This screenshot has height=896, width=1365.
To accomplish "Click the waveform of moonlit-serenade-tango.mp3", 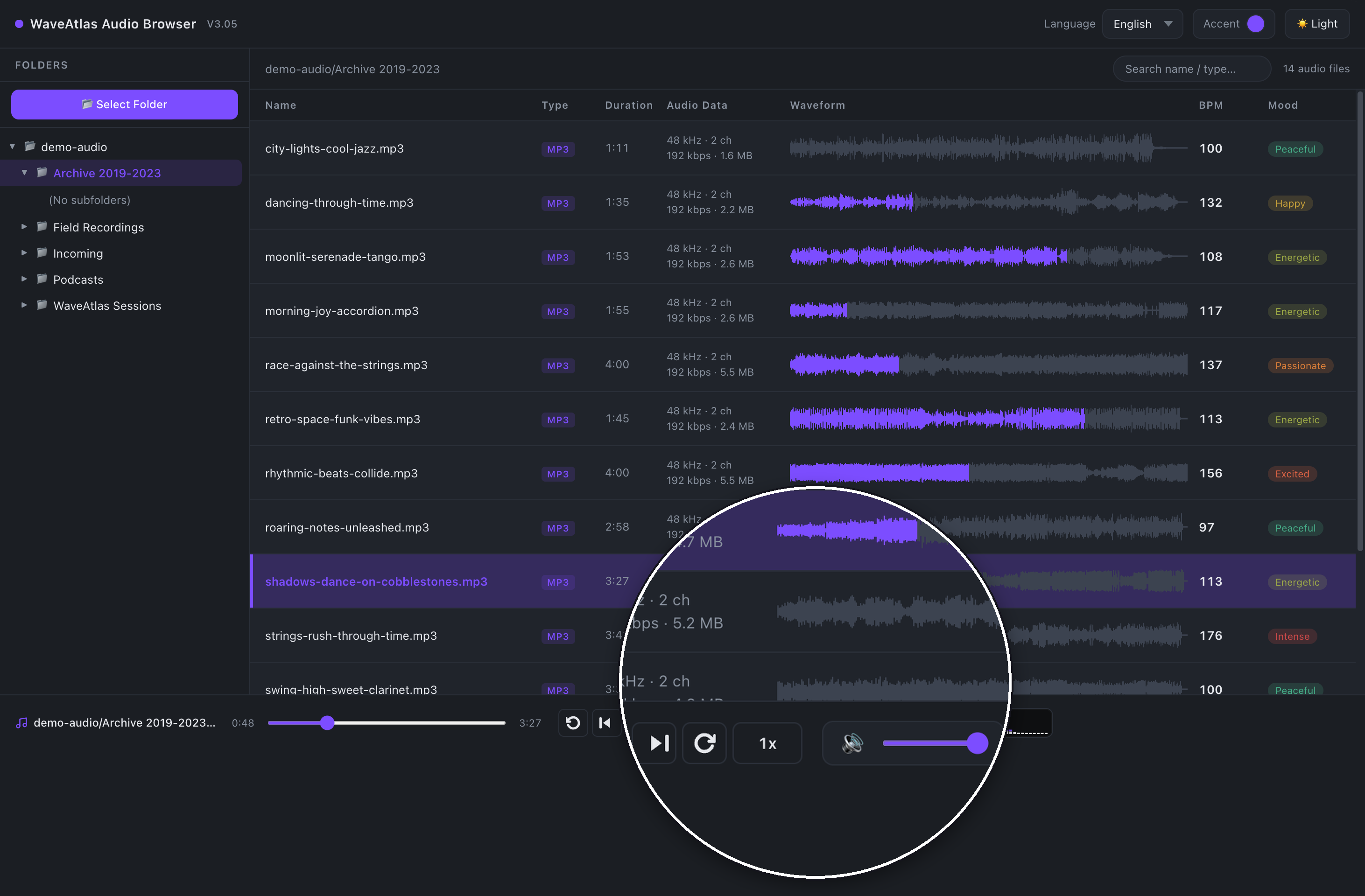I will click(988, 256).
